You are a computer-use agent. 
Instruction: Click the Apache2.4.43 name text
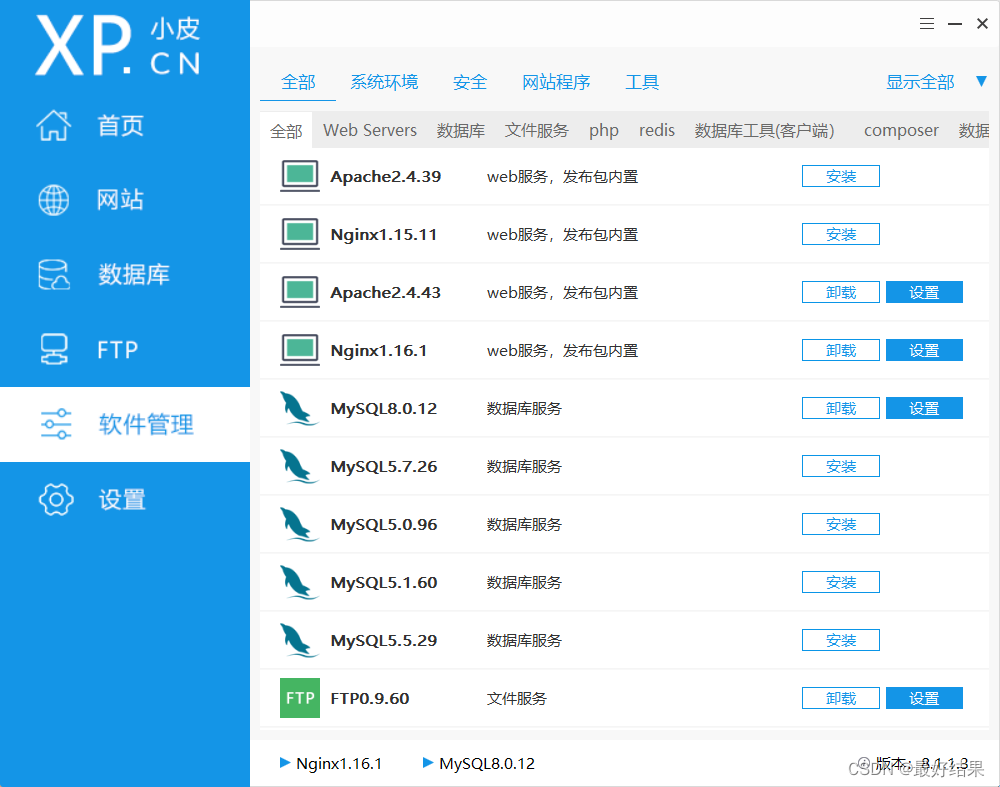click(x=385, y=293)
